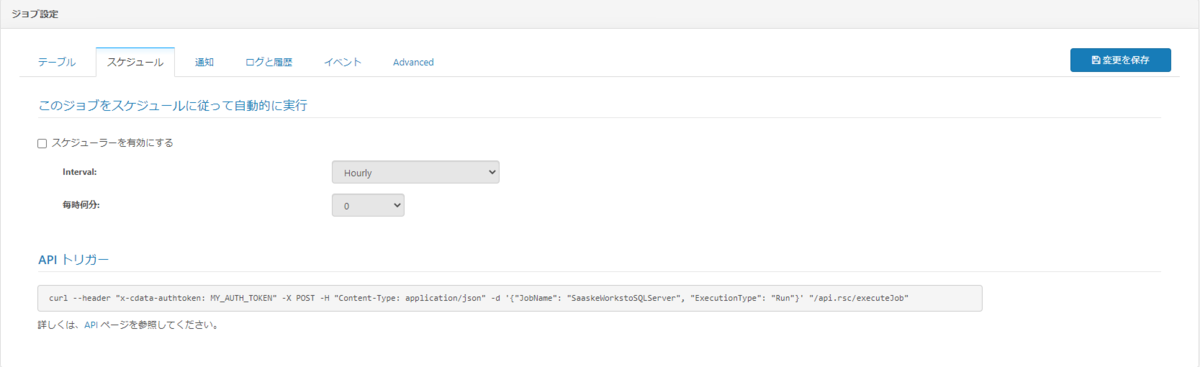Click the arrow on the Hourly combo box
This screenshot has height=367, width=1200.
(x=490, y=173)
